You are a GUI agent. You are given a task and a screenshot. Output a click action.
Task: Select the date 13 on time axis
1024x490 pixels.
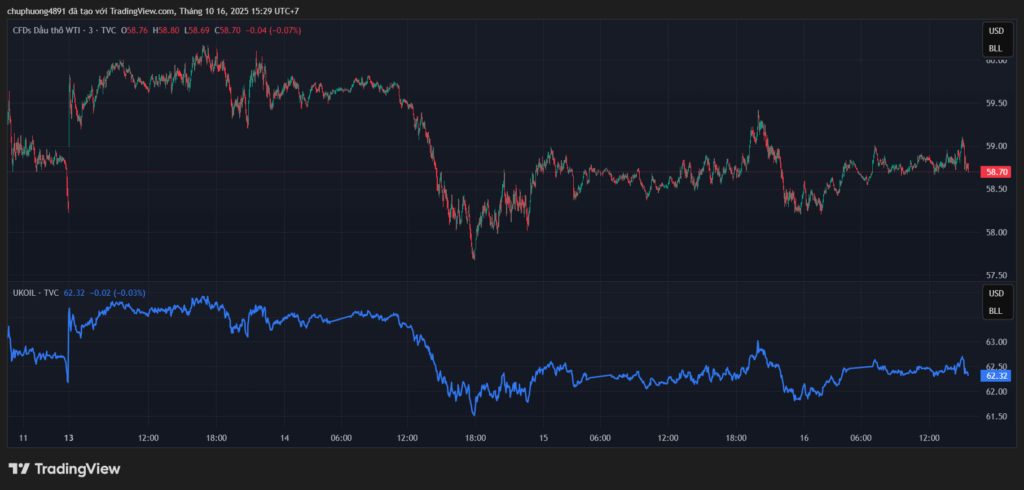68,438
